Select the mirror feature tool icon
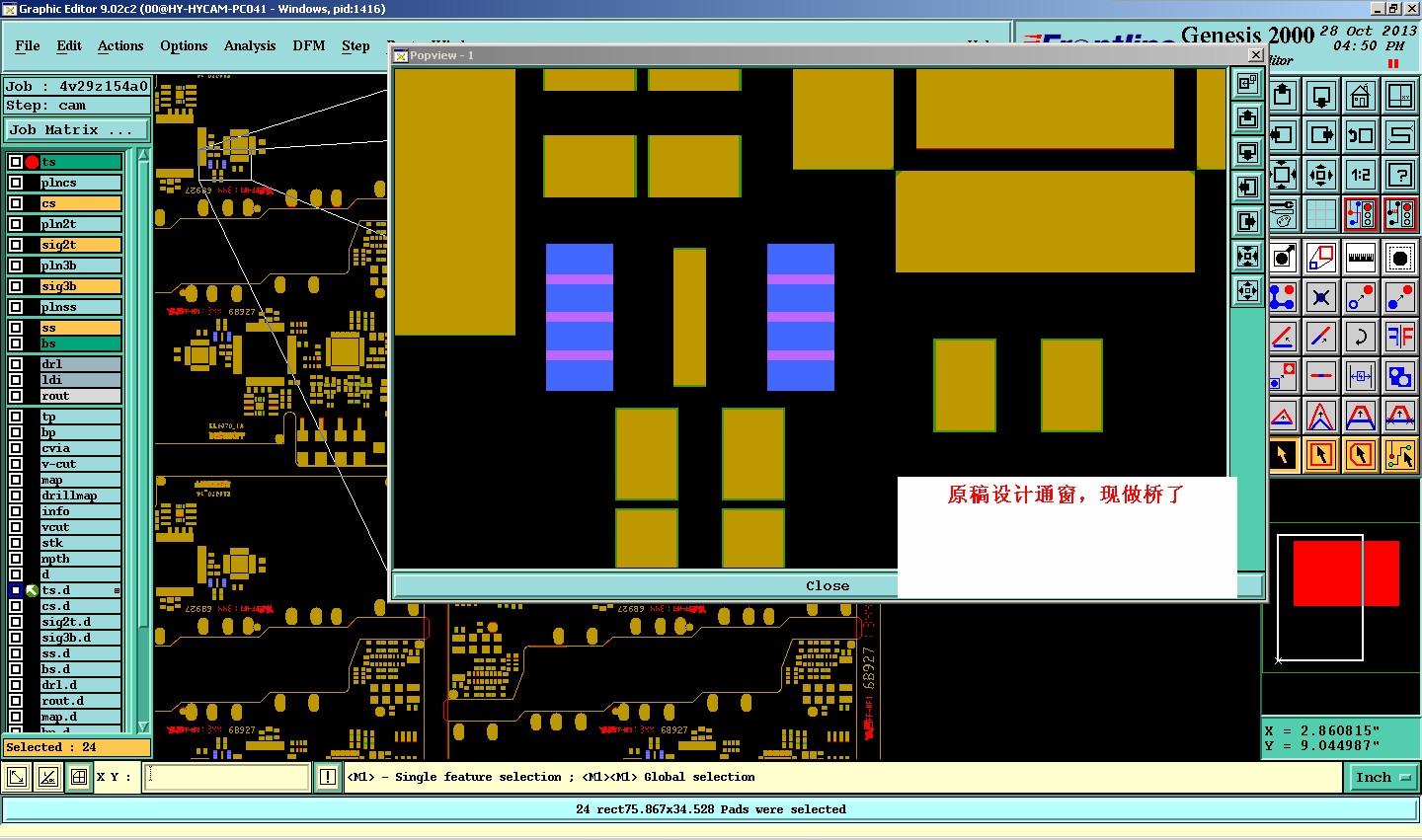Viewport: 1422px width, 840px height. pyautogui.click(x=1400, y=337)
